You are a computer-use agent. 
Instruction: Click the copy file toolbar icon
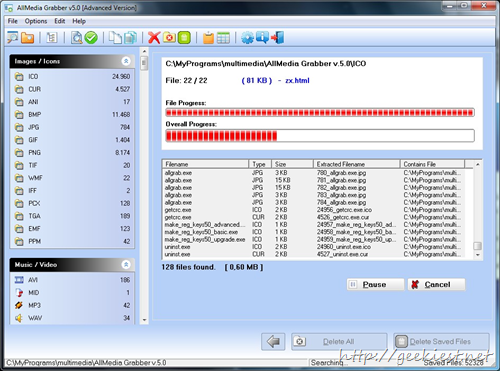click(x=115, y=38)
